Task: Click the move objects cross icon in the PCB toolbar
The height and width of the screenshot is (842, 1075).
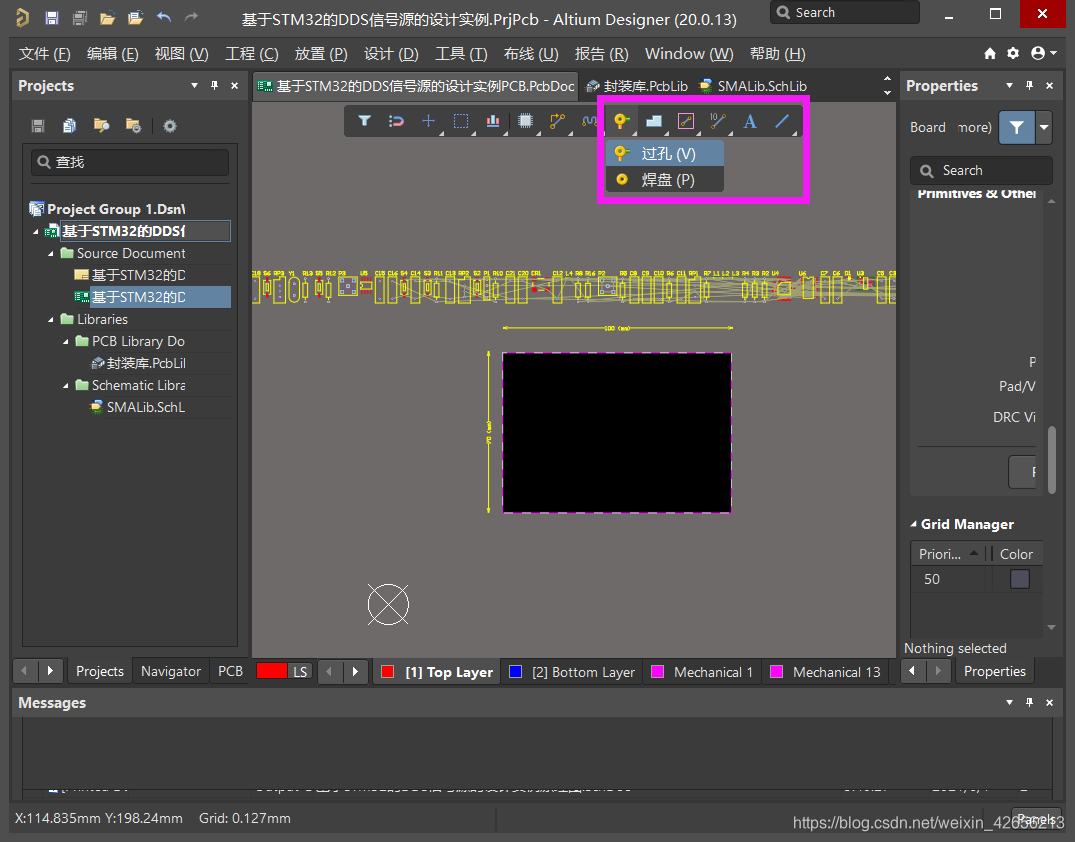Action: coord(428,121)
